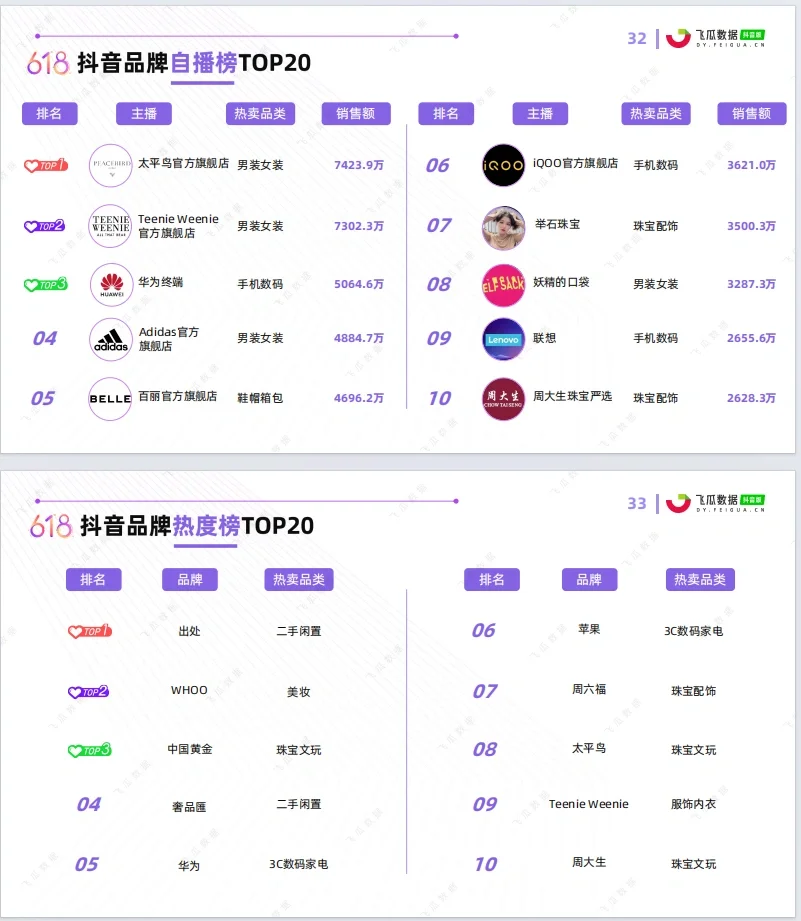Click the ELFSACK pink logo avatar
This screenshot has height=921, width=801.
pyautogui.click(x=503, y=285)
